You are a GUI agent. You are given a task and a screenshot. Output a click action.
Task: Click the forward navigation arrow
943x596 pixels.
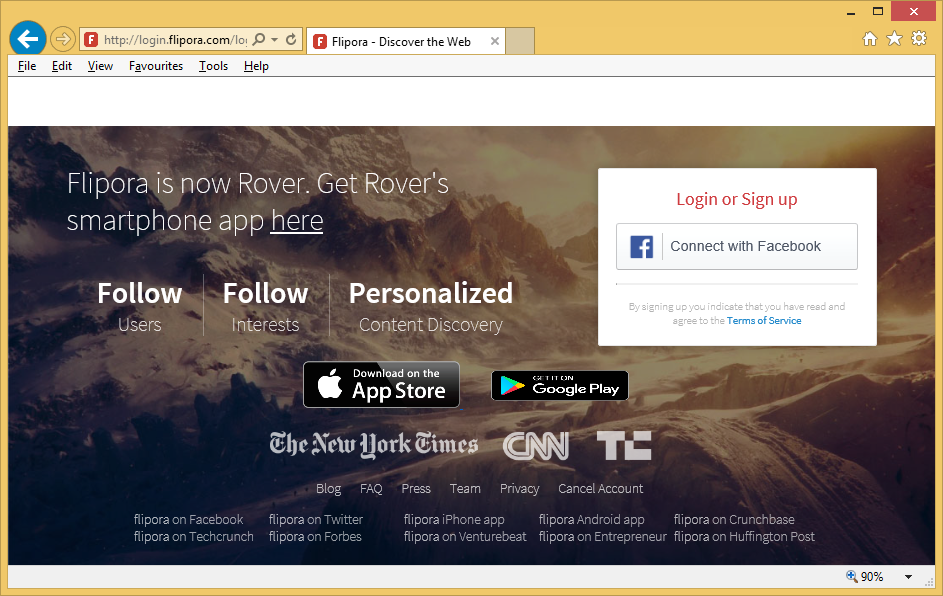point(62,40)
